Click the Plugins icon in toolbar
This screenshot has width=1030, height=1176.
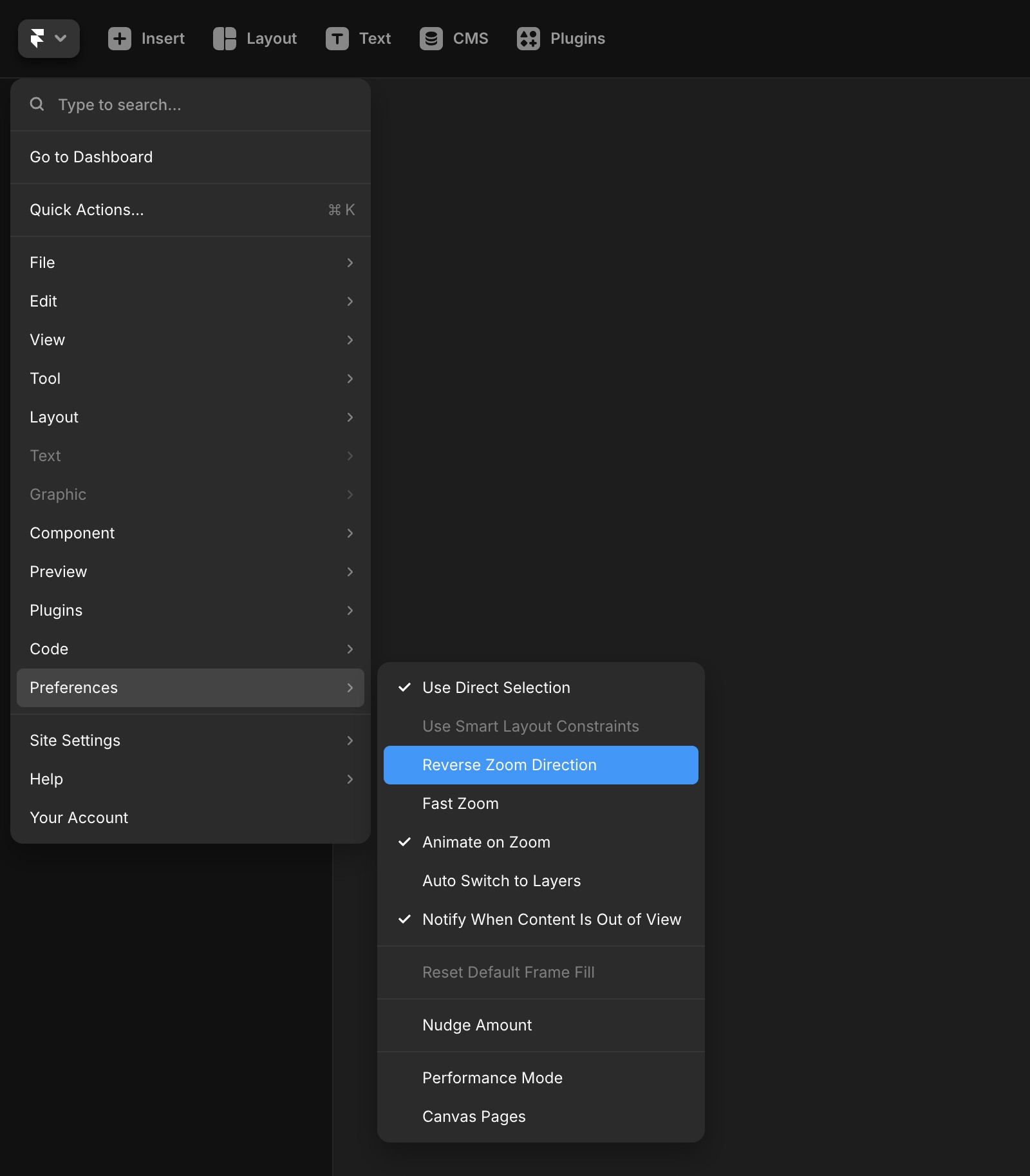(x=529, y=39)
